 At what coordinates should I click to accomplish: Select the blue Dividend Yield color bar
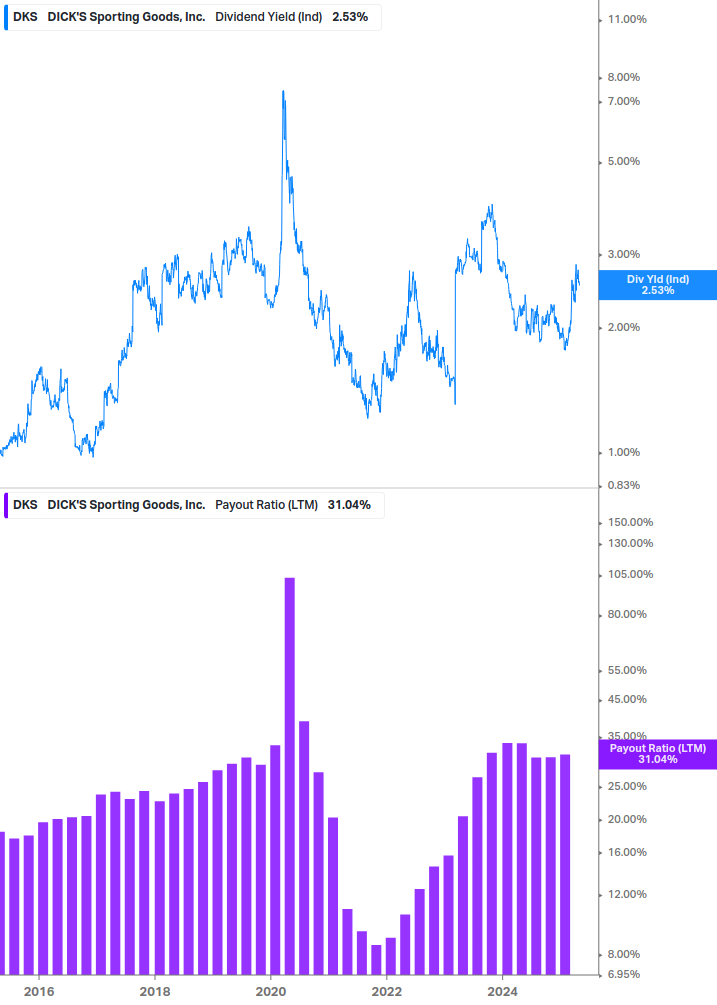pyautogui.click(x=6, y=17)
